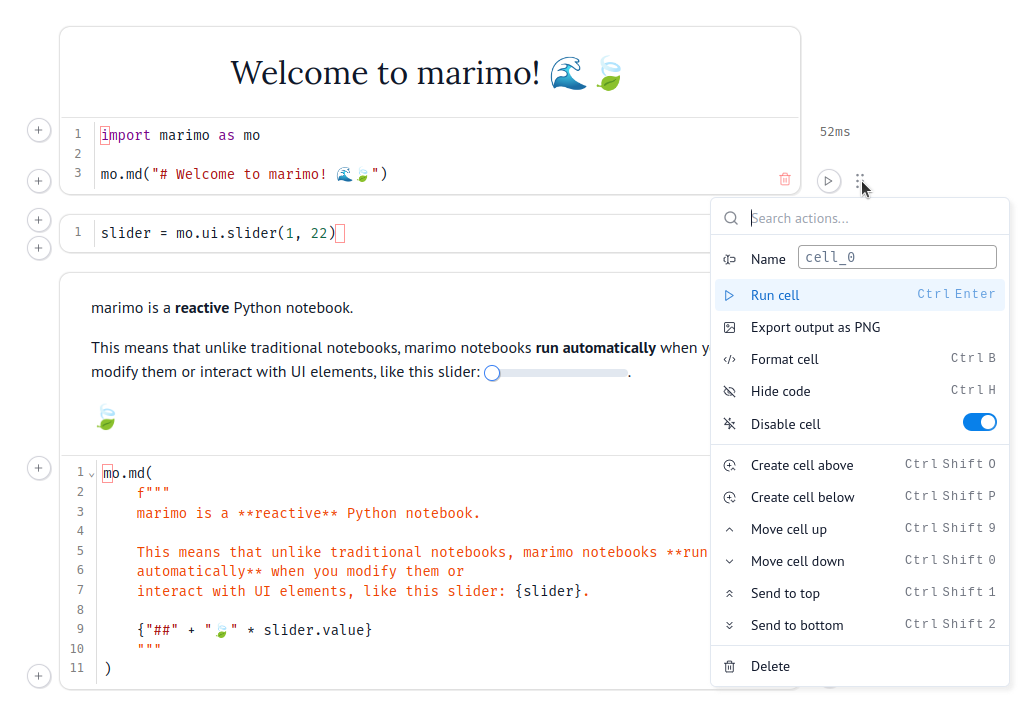Click the '{"##" + ... * slider.value}' code line
The height and width of the screenshot is (701, 1035).
(x=255, y=630)
